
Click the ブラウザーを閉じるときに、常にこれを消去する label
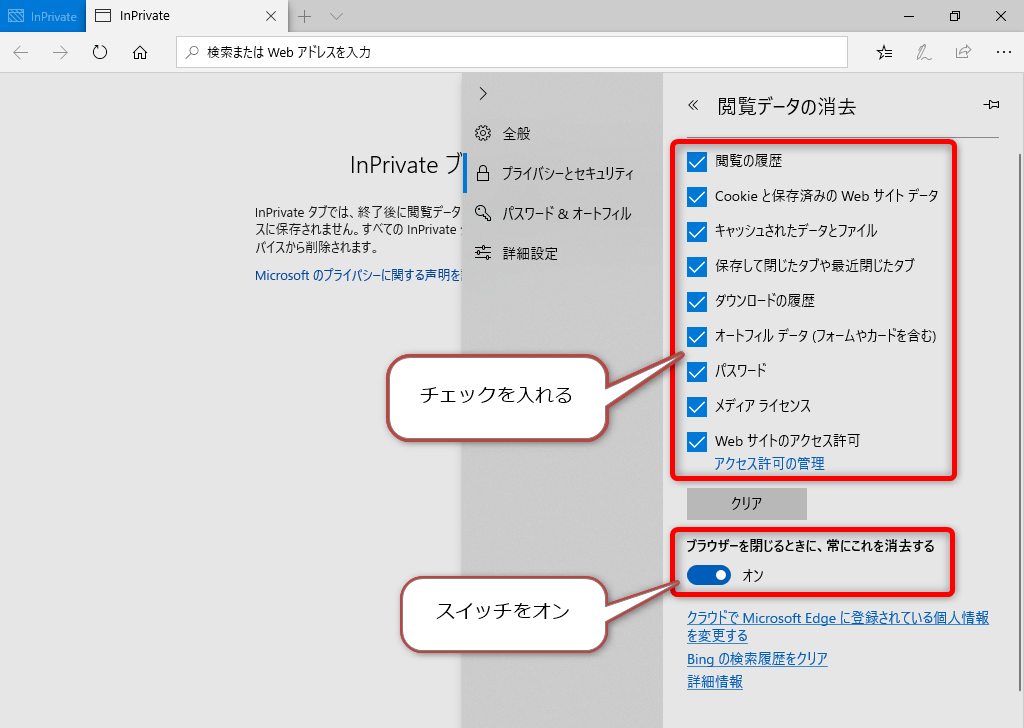(x=810, y=546)
